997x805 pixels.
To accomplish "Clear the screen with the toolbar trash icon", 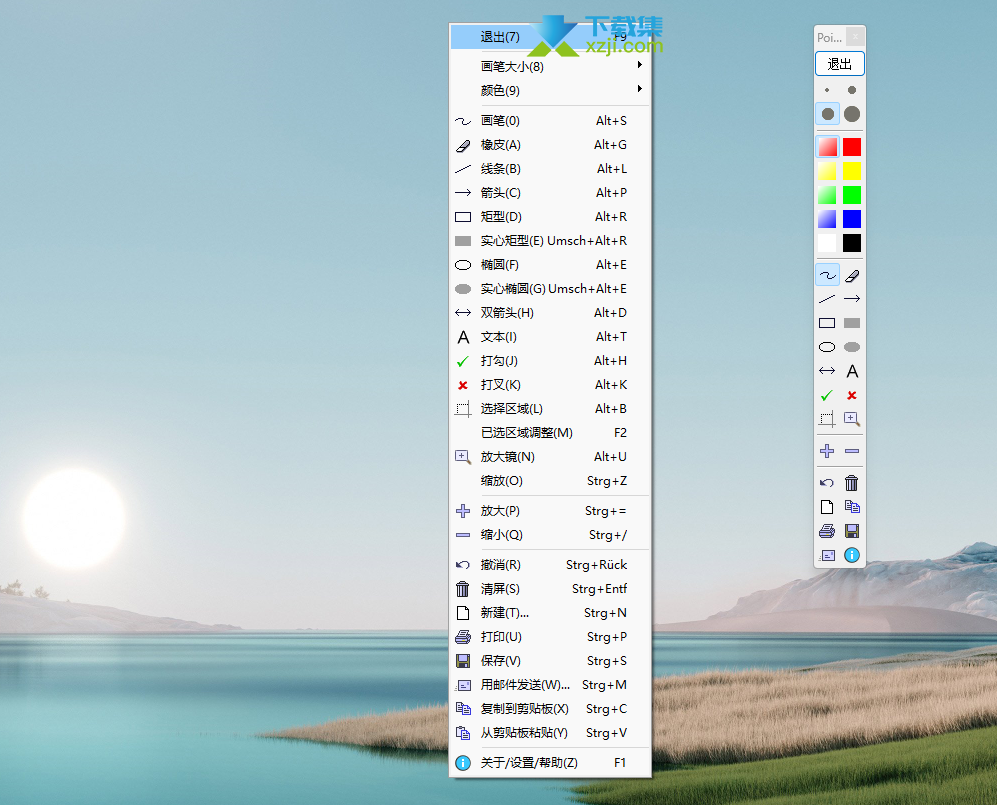I will coord(852,483).
